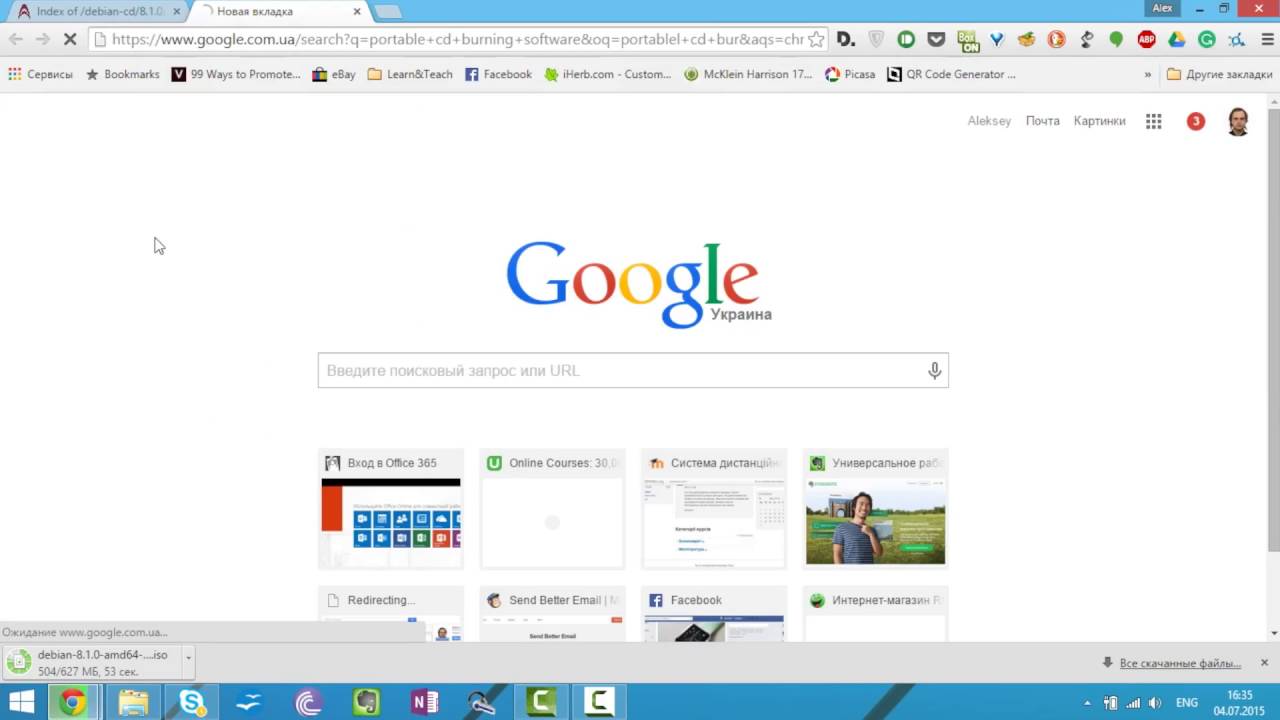1280x720 pixels.
Task: Open the Evernote taskbar icon
Action: [366, 702]
